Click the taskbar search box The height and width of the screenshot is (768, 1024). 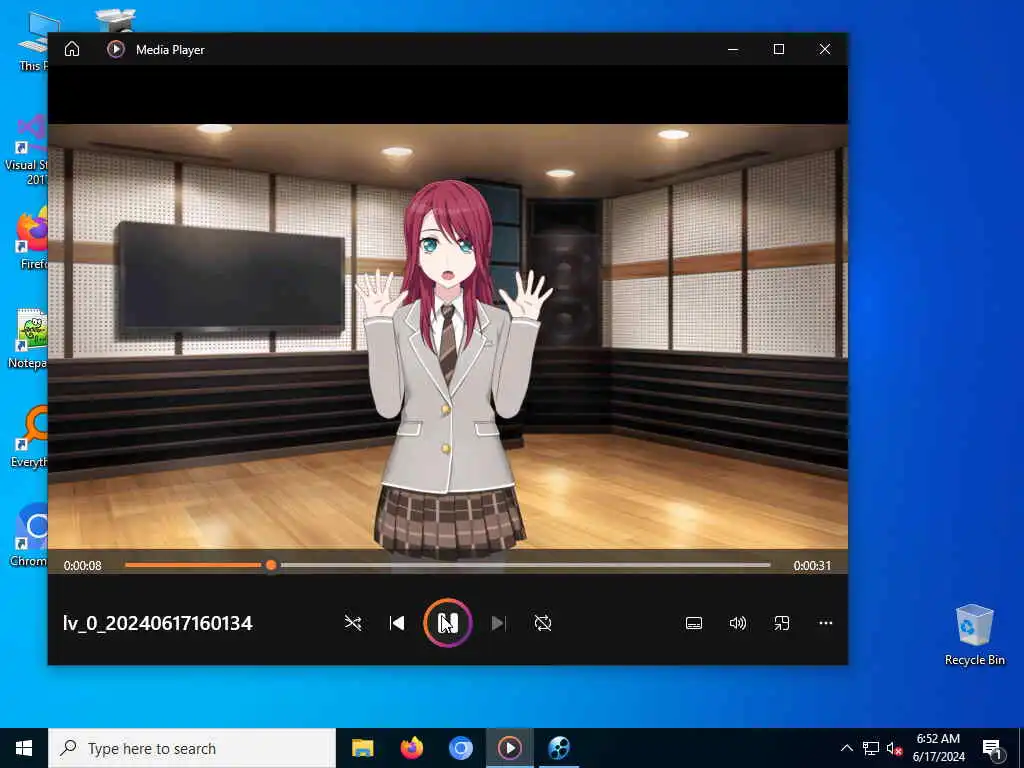pyautogui.click(x=192, y=748)
